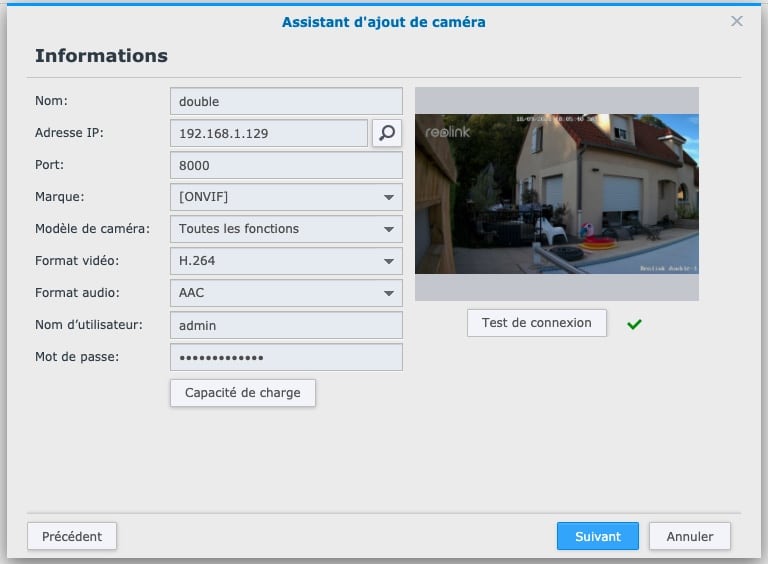This screenshot has width=768, height=564.
Task: Click the Format audio: label
Action: (x=77, y=293)
